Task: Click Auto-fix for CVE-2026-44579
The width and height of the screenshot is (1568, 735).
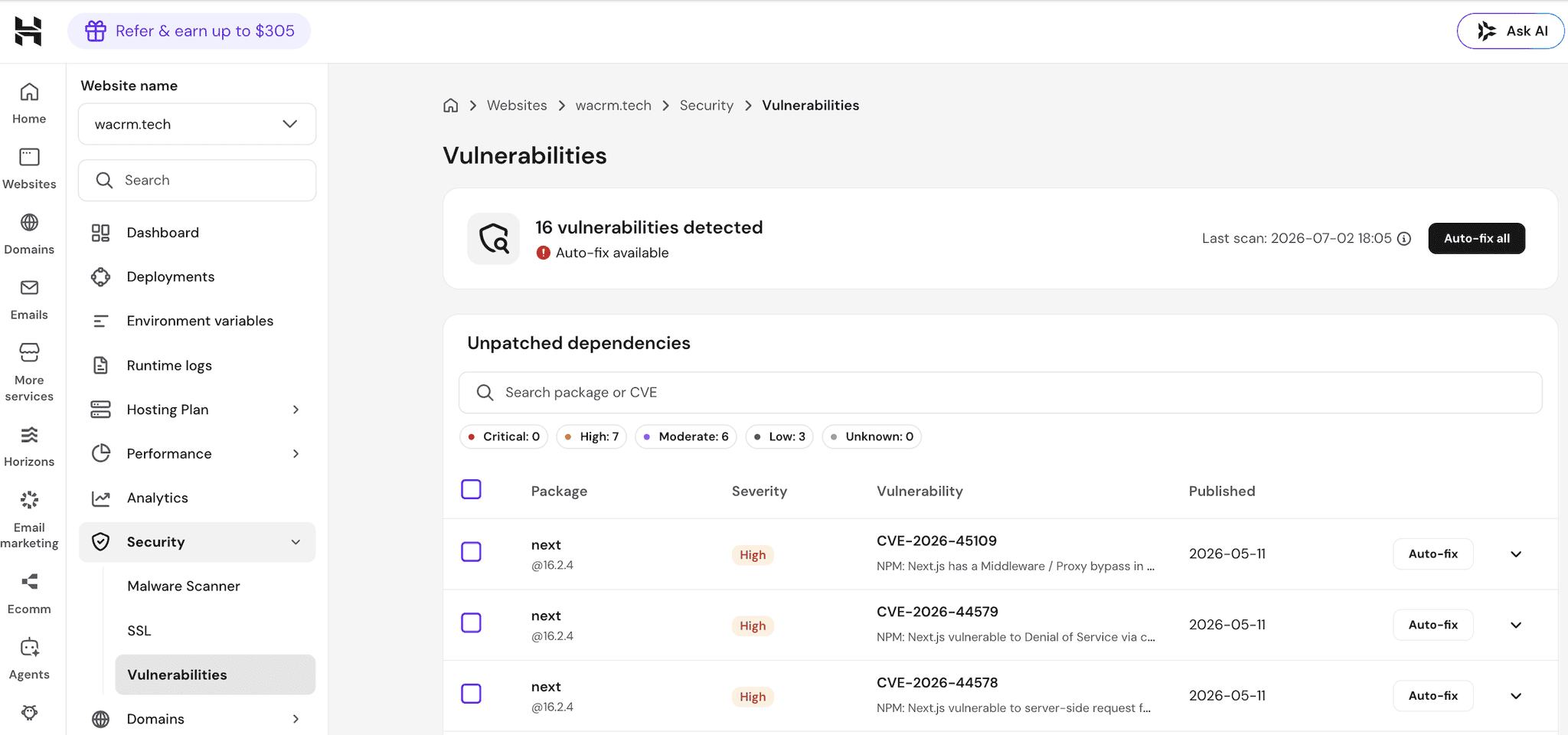Action: tap(1433, 625)
